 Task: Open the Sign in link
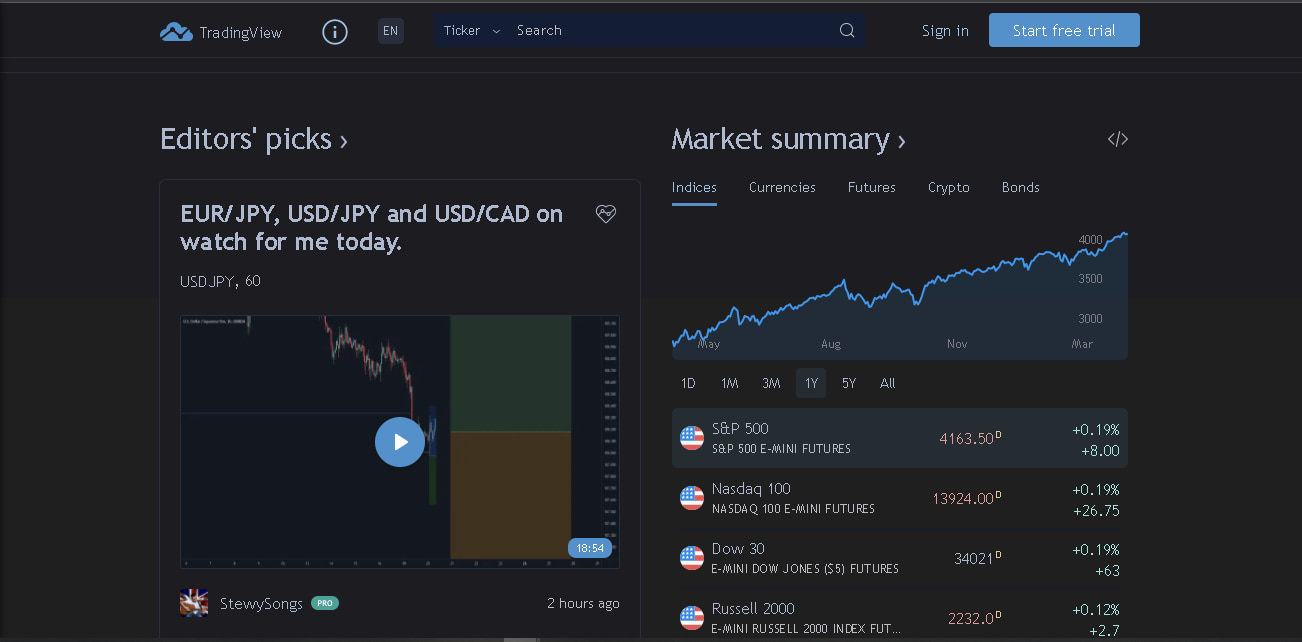click(x=944, y=30)
